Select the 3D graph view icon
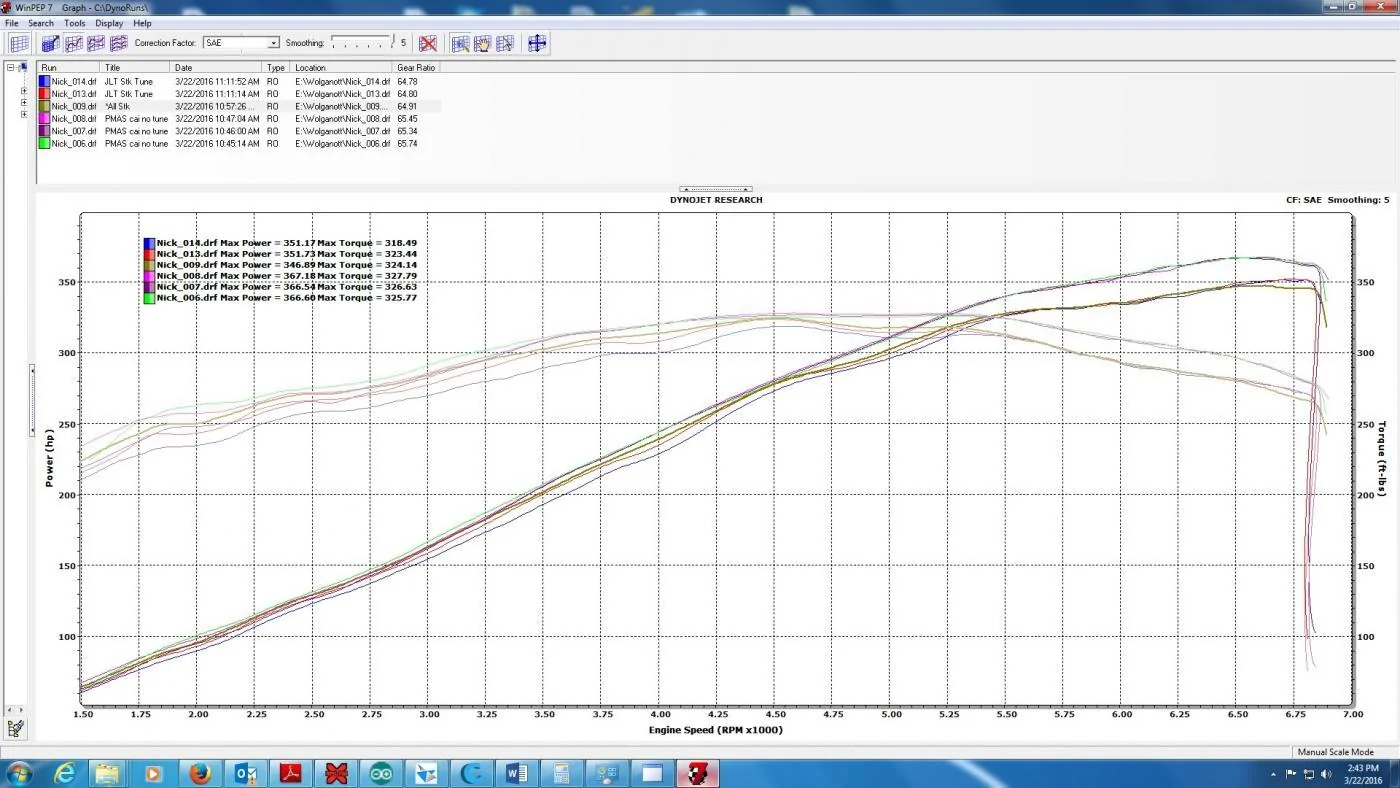Viewport: 1400px width, 788px height. (51, 43)
